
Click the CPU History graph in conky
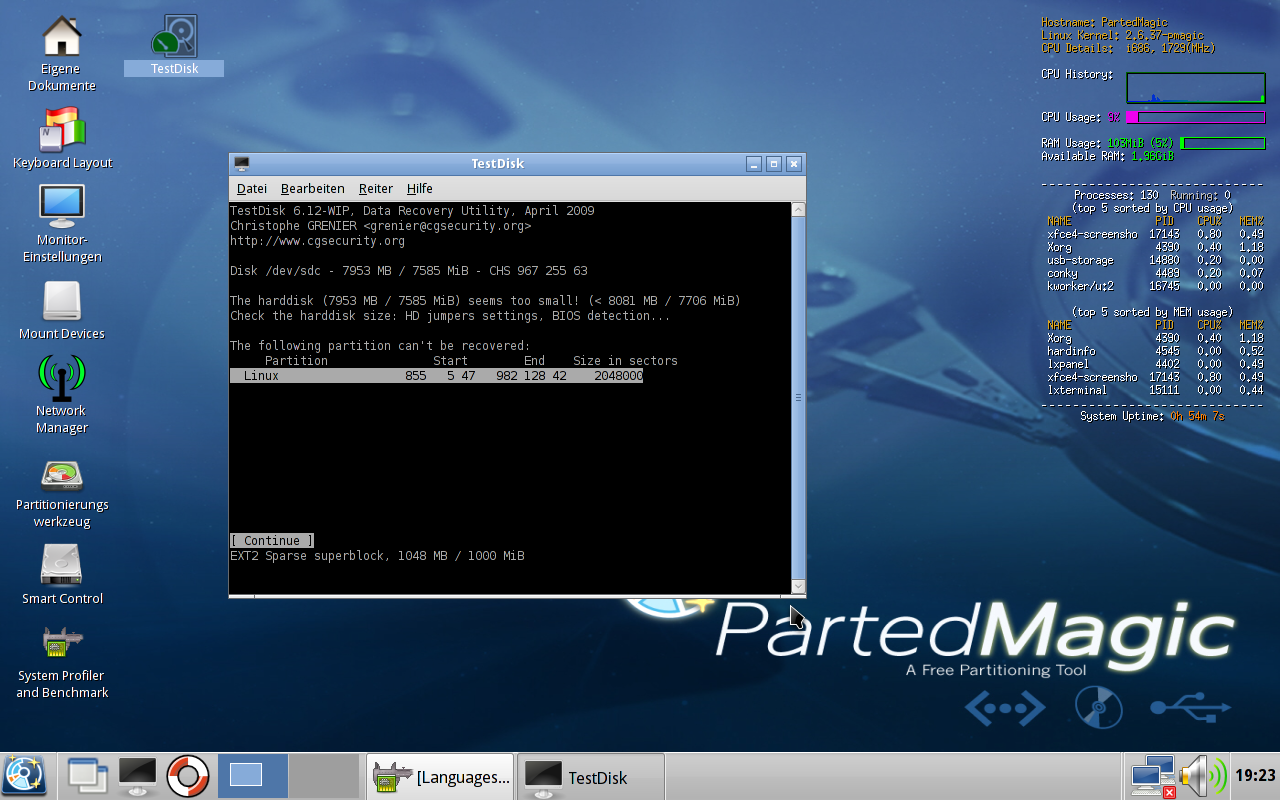coord(1196,88)
